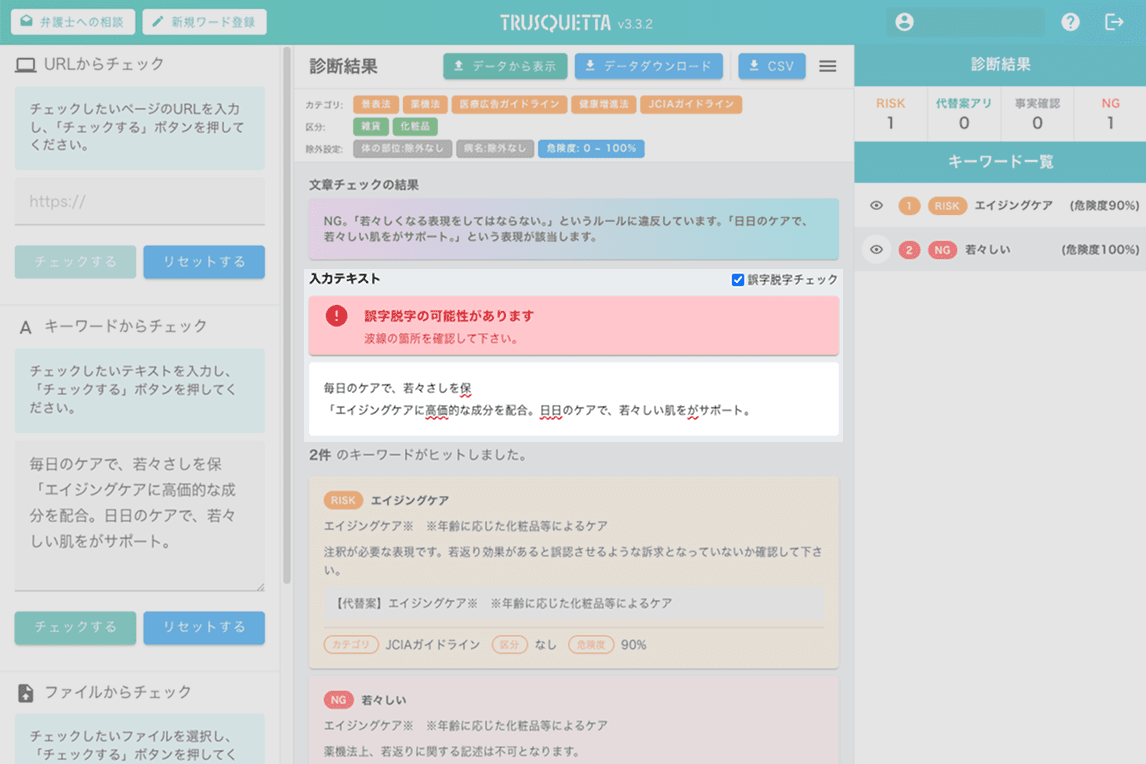Click the user account avatar icon
The width and height of the screenshot is (1146, 764).
(905, 22)
